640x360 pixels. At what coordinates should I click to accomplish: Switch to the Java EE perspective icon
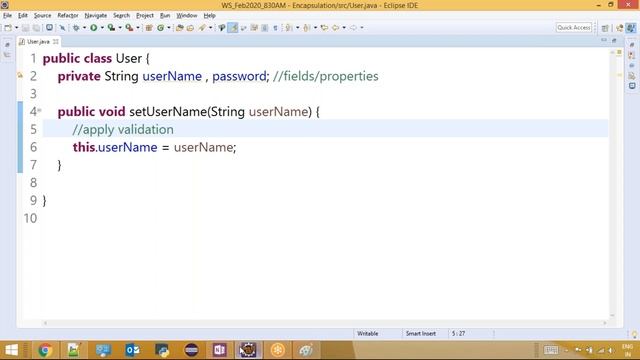tap(620, 28)
